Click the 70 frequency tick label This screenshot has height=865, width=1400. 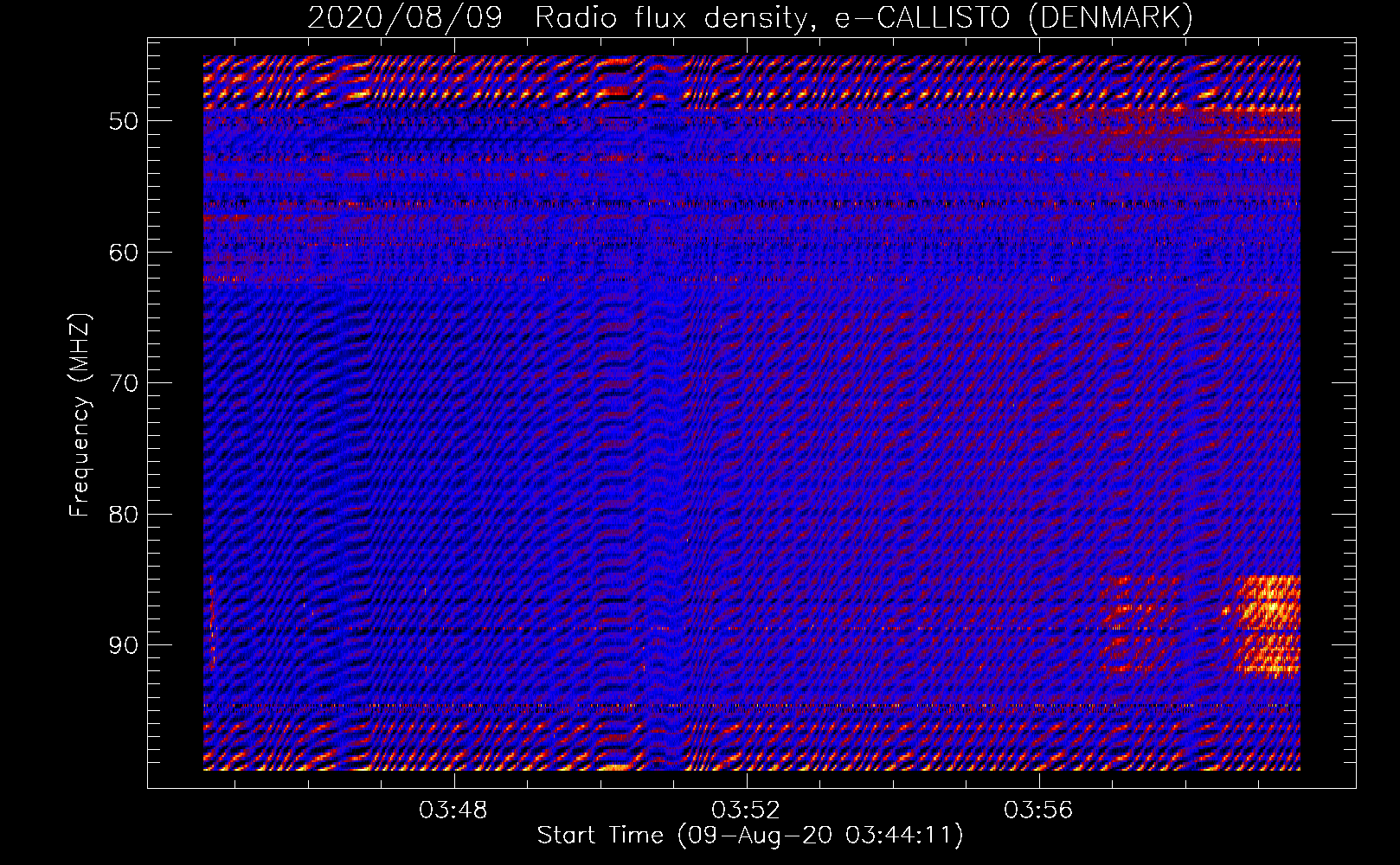click(124, 383)
